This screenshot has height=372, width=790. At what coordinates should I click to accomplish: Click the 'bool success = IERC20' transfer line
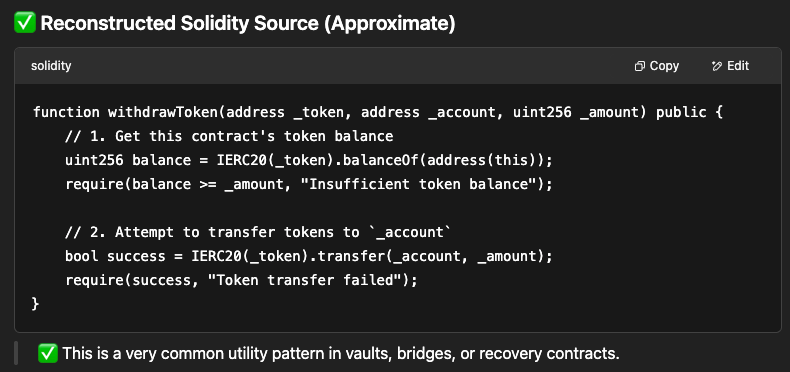(x=309, y=256)
